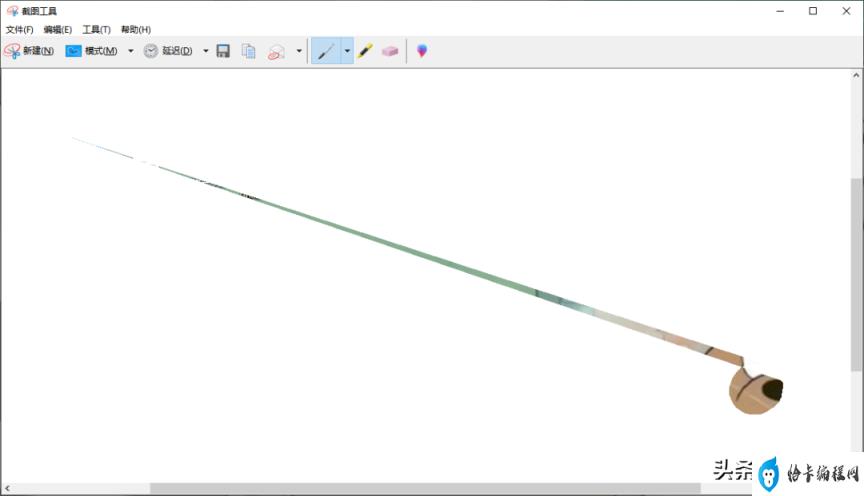This screenshot has width=864, height=496.
Task: Open the Edit menu
Action: 58,29
